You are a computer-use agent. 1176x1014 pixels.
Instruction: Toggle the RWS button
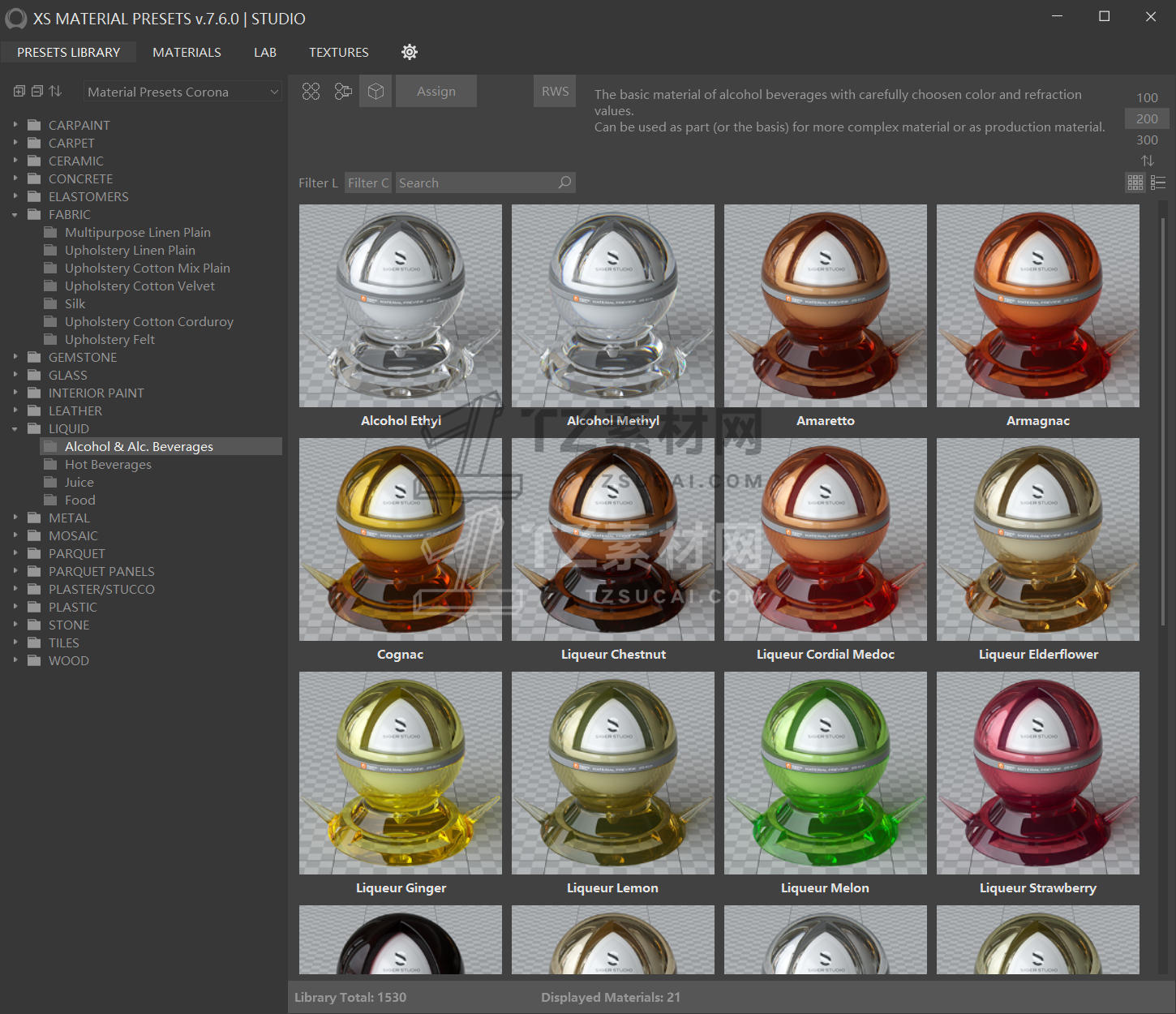(555, 92)
